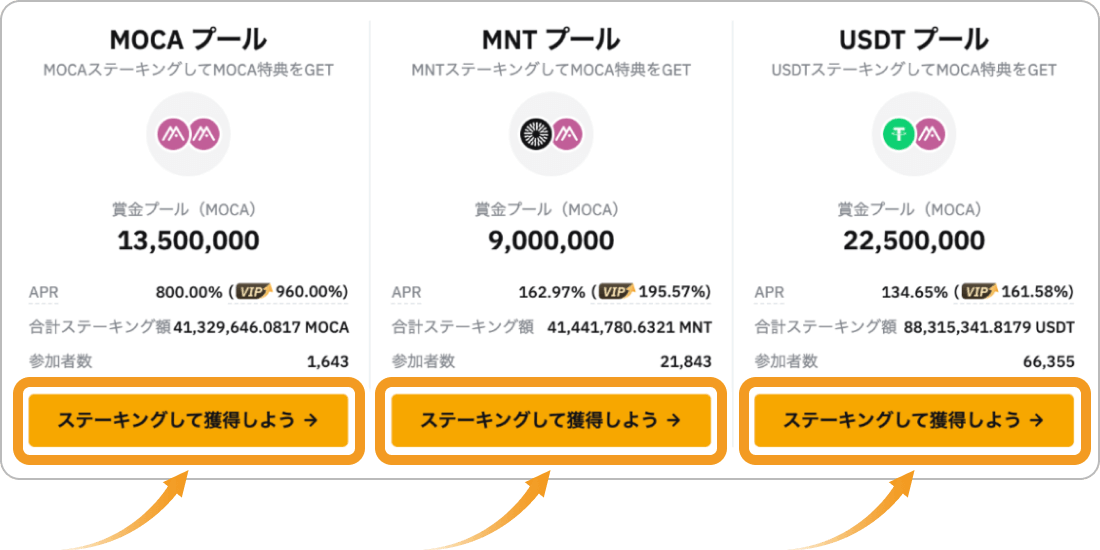Viewport: 1100px width, 550px height.
Task: Select the USDT プール heading
Action: point(913,40)
